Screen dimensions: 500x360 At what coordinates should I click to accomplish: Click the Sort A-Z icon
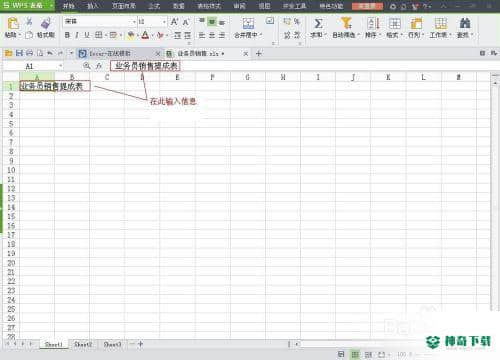click(373, 23)
